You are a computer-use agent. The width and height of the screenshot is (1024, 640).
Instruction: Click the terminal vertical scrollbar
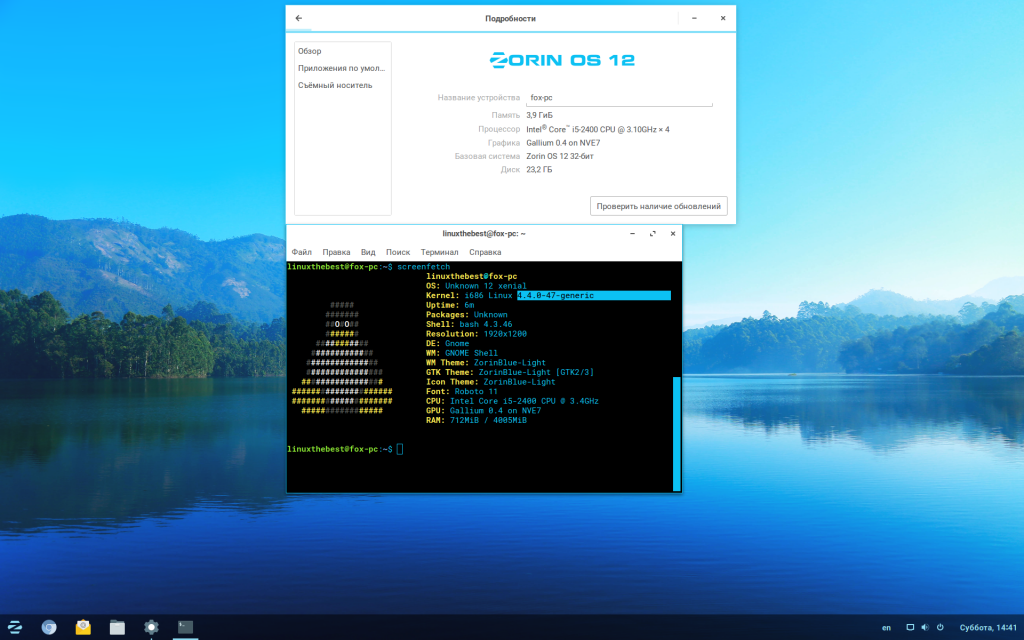(677, 433)
